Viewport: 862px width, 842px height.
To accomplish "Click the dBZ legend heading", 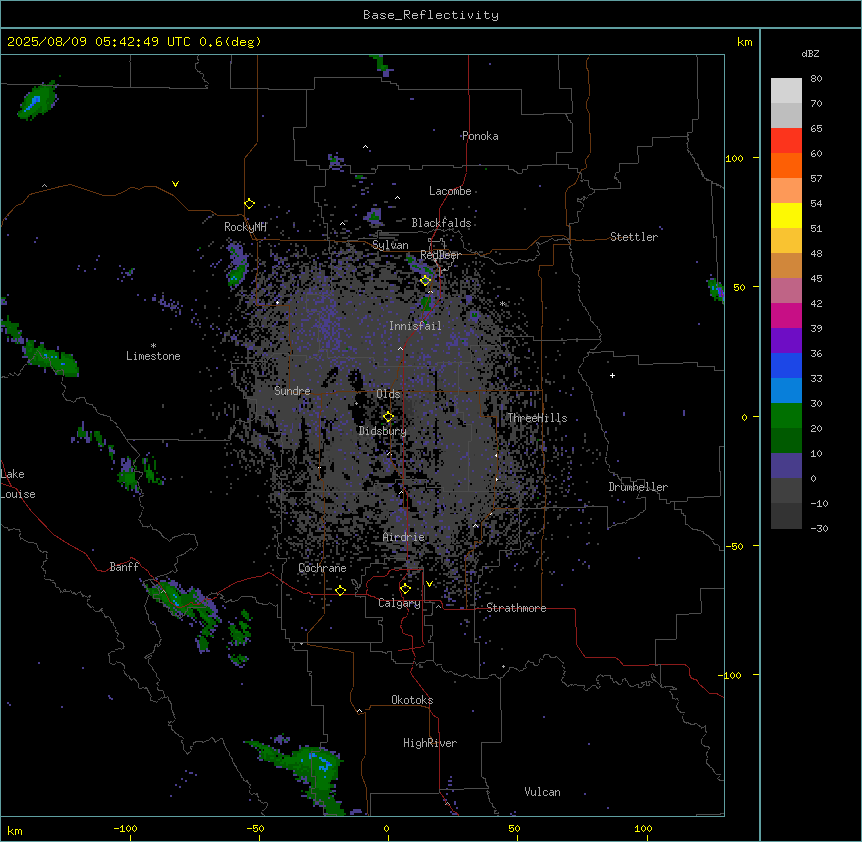I will pos(810,54).
